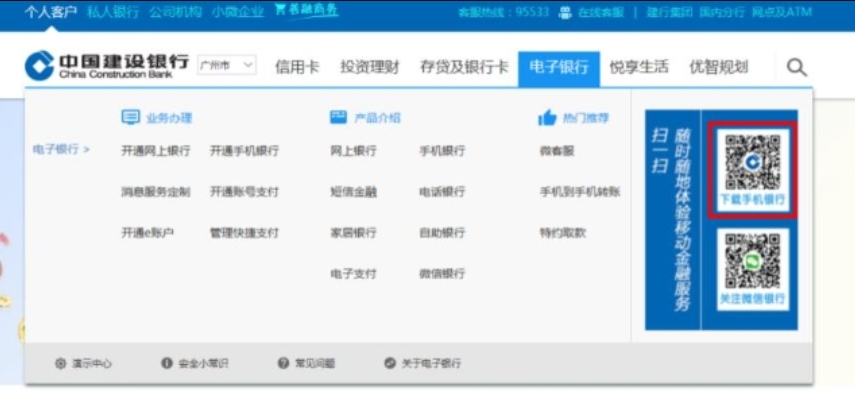Click the 微客服 link
855x397 pixels.
[x=557, y=151]
